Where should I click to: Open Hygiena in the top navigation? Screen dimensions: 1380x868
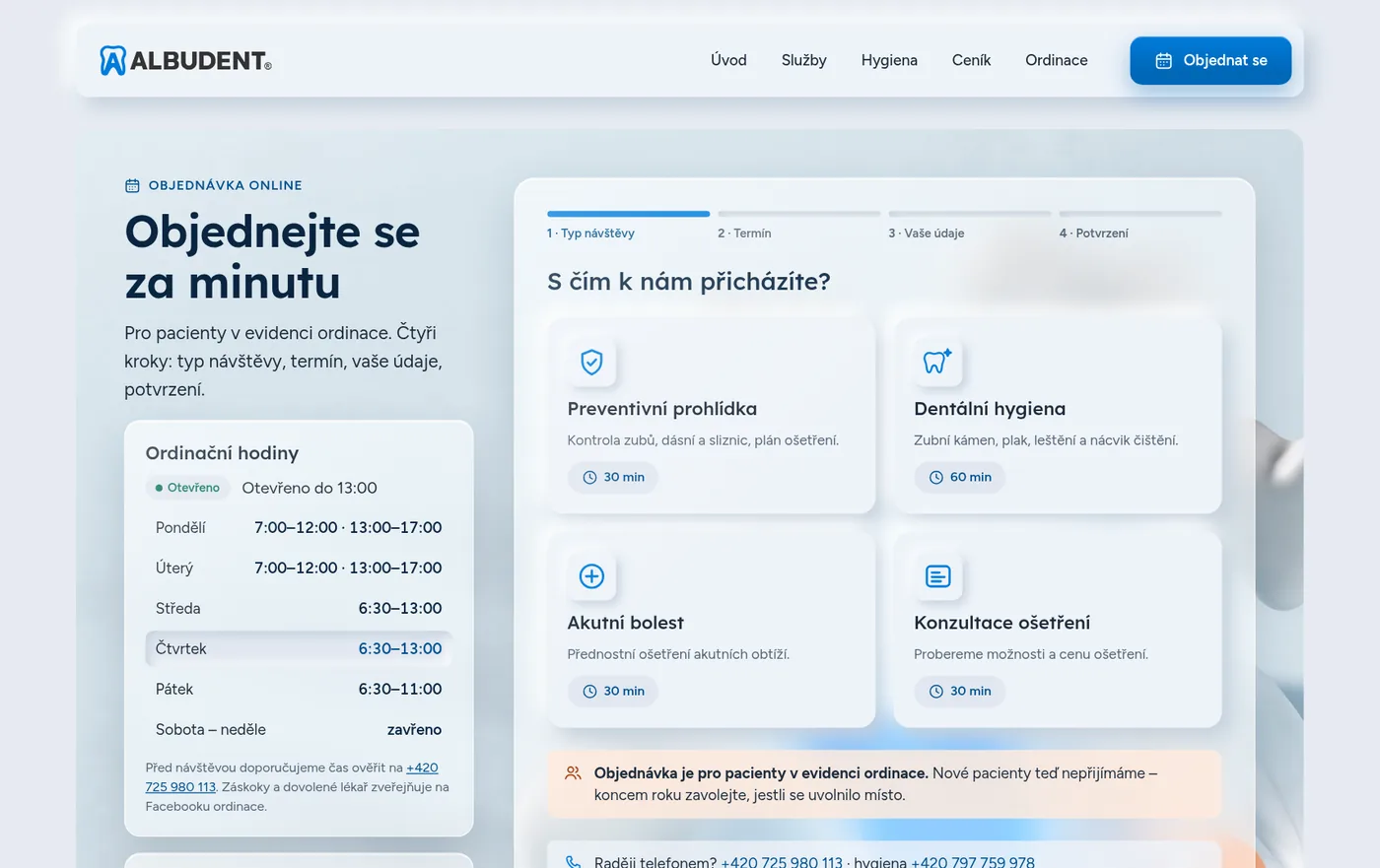[889, 60]
